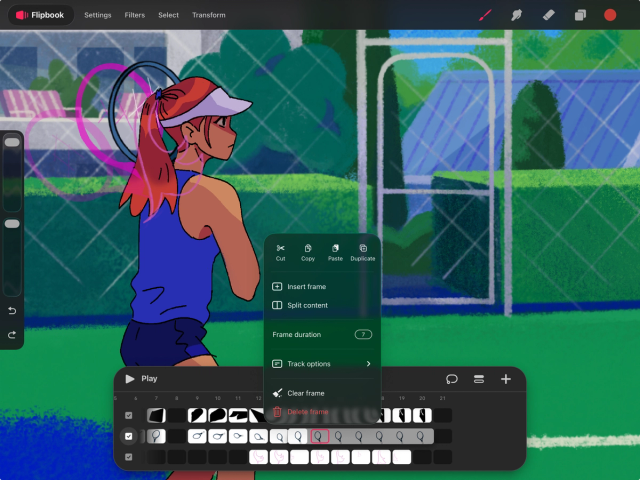Screen dimensions: 640x480
Task: Jump to frame 8 on timeline ruler
Action: click(x=176, y=398)
